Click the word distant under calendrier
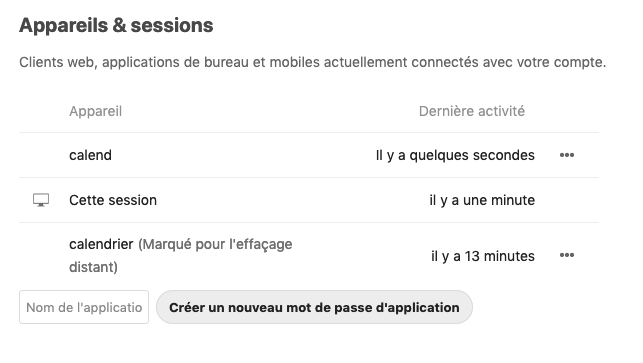This screenshot has width=643, height=363. [x=91, y=267]
